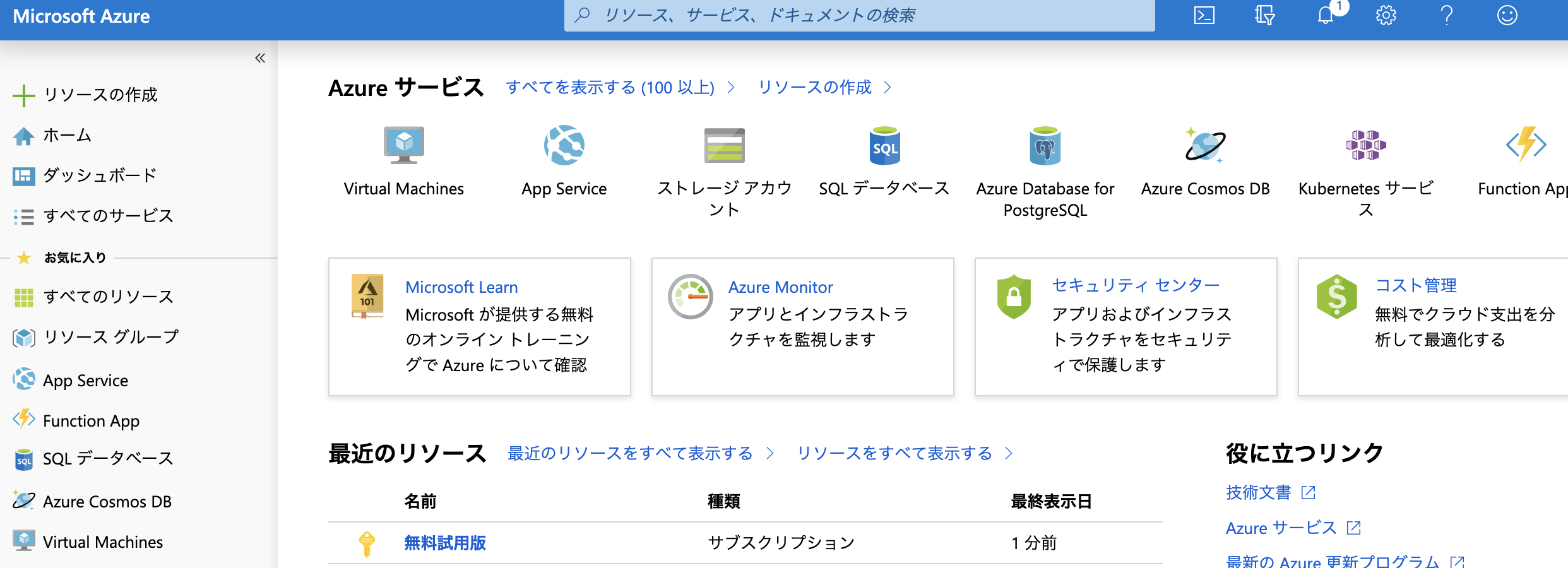Click the chevron after すべてを表示する (100 以上)
The image size is (1568, 568).
[731, 87]
